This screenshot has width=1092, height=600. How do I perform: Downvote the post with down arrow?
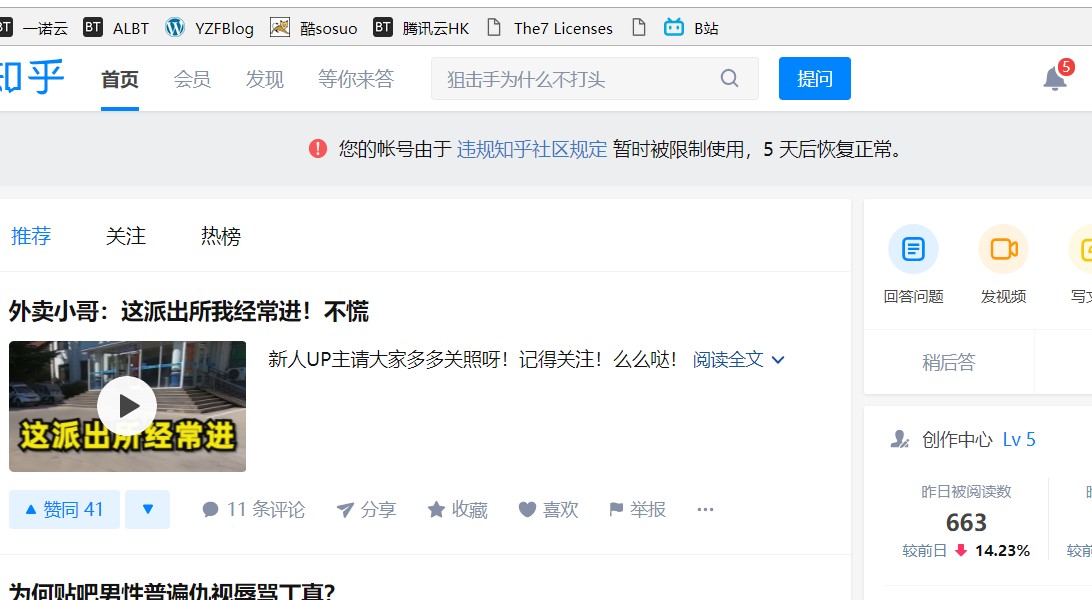(x=148, y=509)
